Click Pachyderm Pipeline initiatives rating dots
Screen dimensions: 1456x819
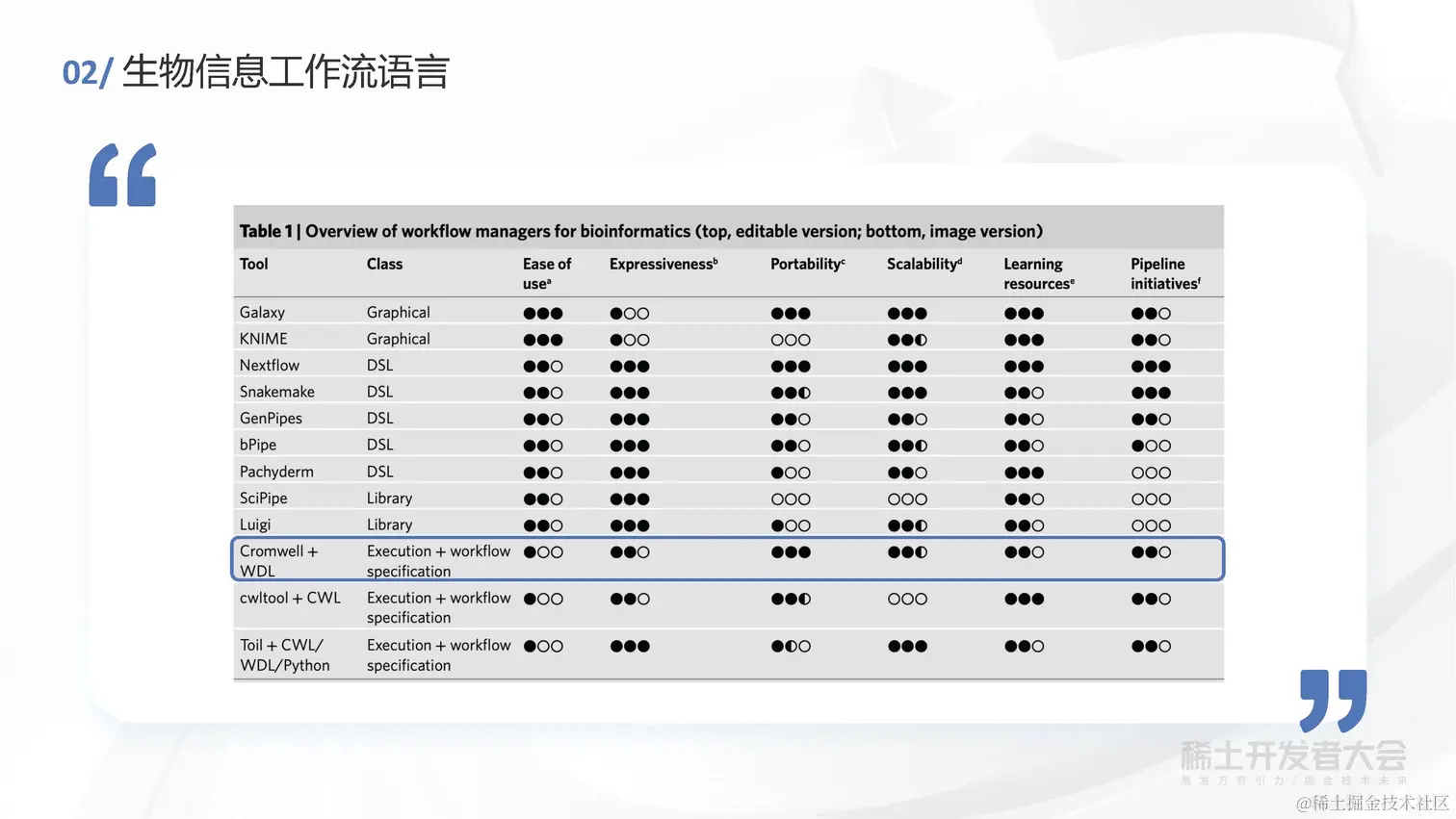coord(1151,473)
